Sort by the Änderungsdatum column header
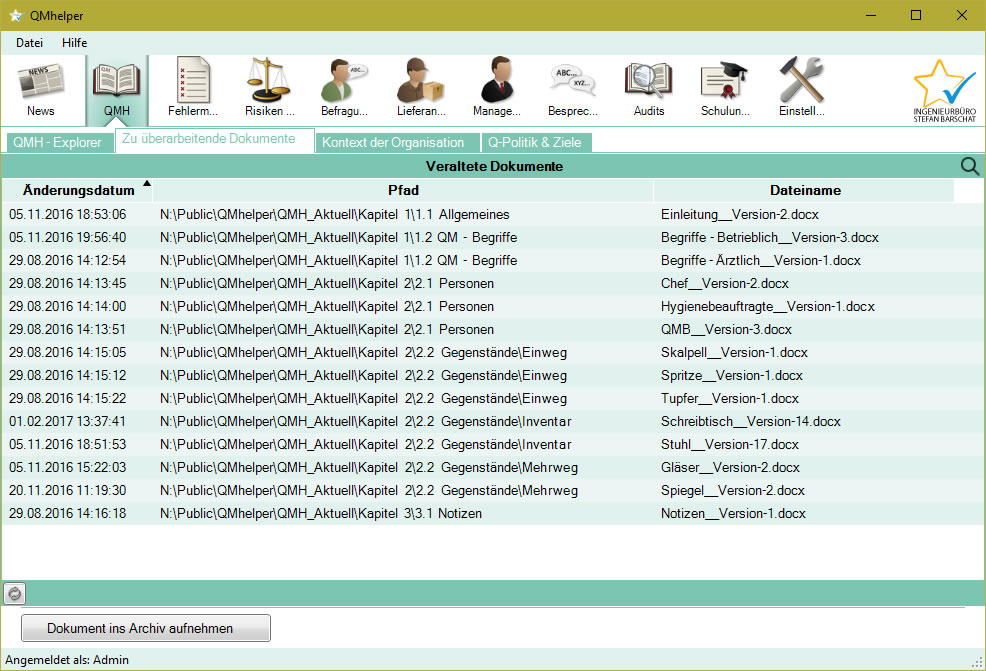The height and width of the screenshot is (671, 986). point(78,190)
